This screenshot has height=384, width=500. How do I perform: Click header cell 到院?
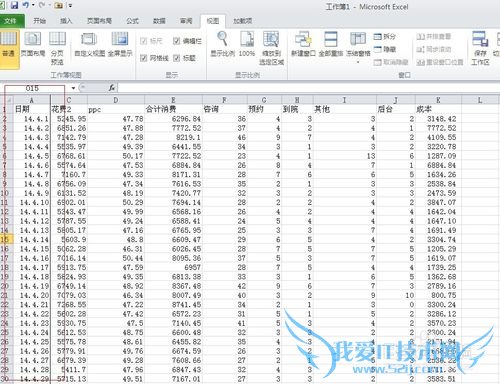pos(297,109)
